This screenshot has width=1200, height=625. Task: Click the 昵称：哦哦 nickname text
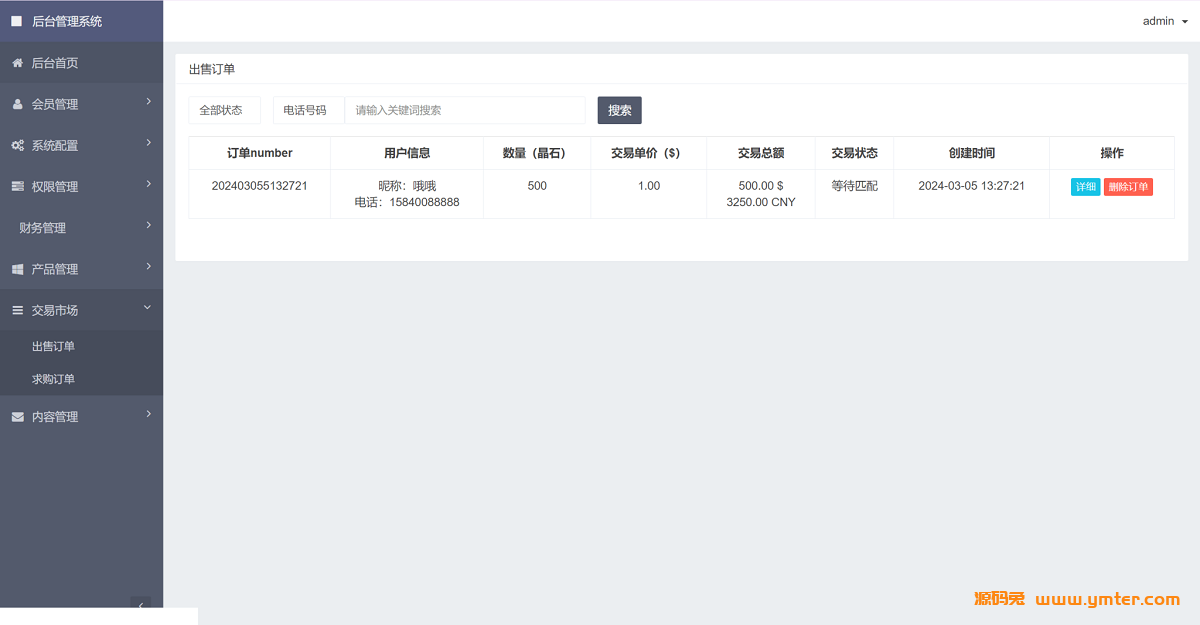click(x=407, y=186)
